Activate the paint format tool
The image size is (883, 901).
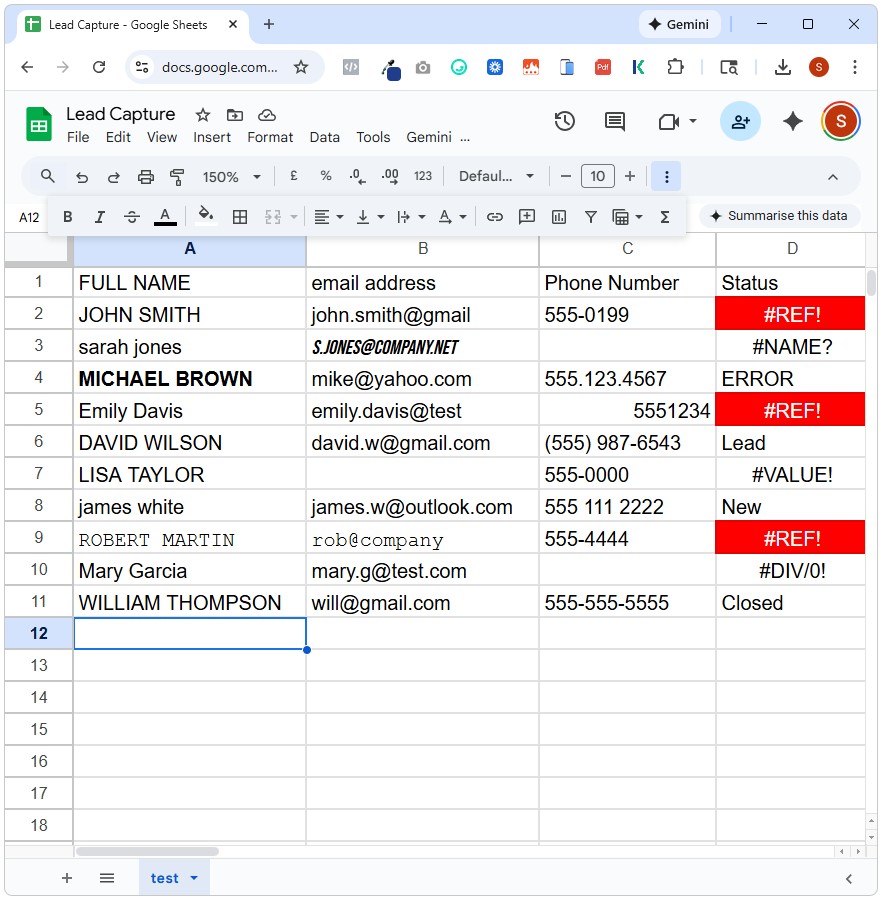click(177, 177)
